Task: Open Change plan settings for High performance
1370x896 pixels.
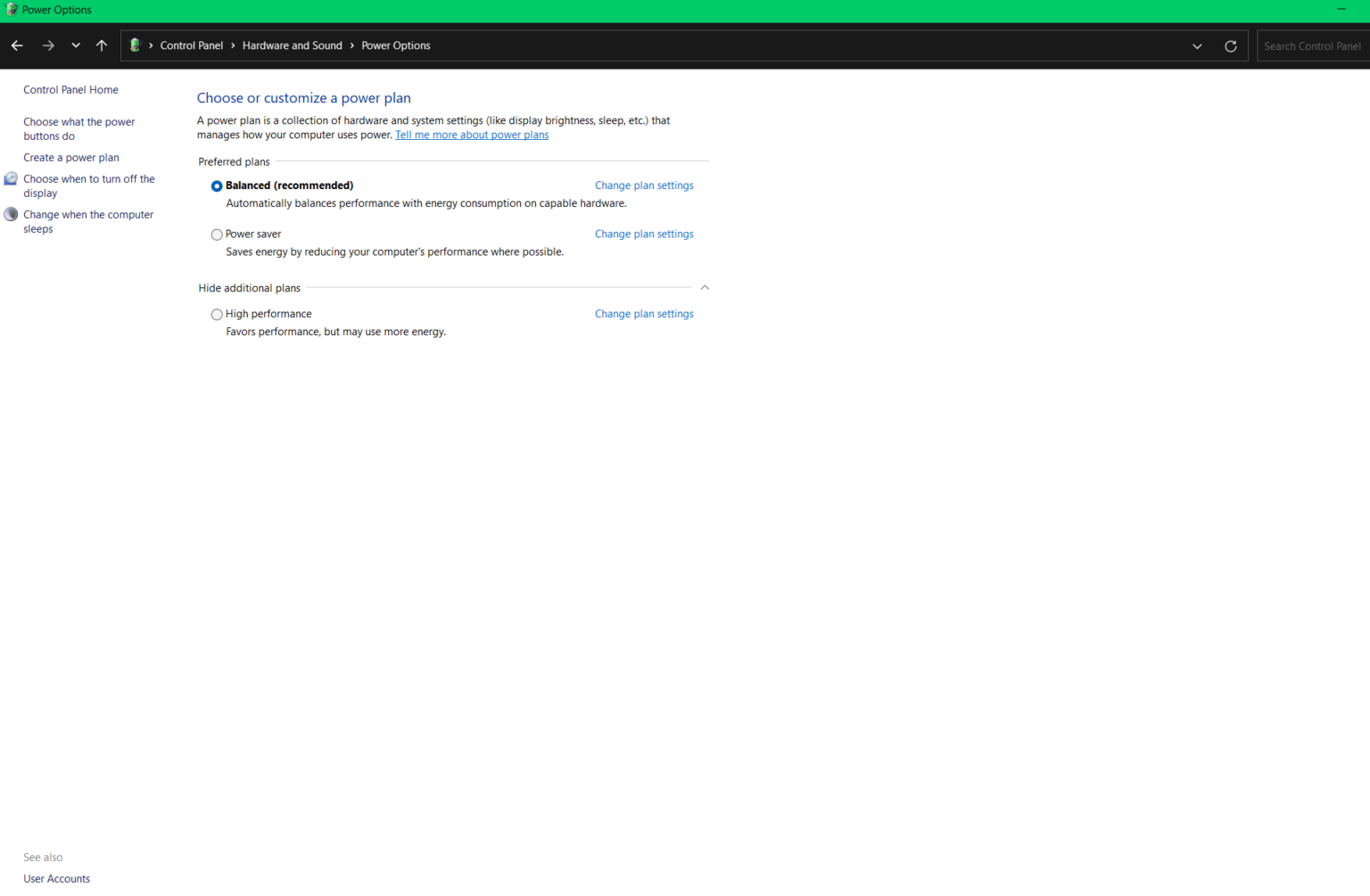Action: coord(643,314)
